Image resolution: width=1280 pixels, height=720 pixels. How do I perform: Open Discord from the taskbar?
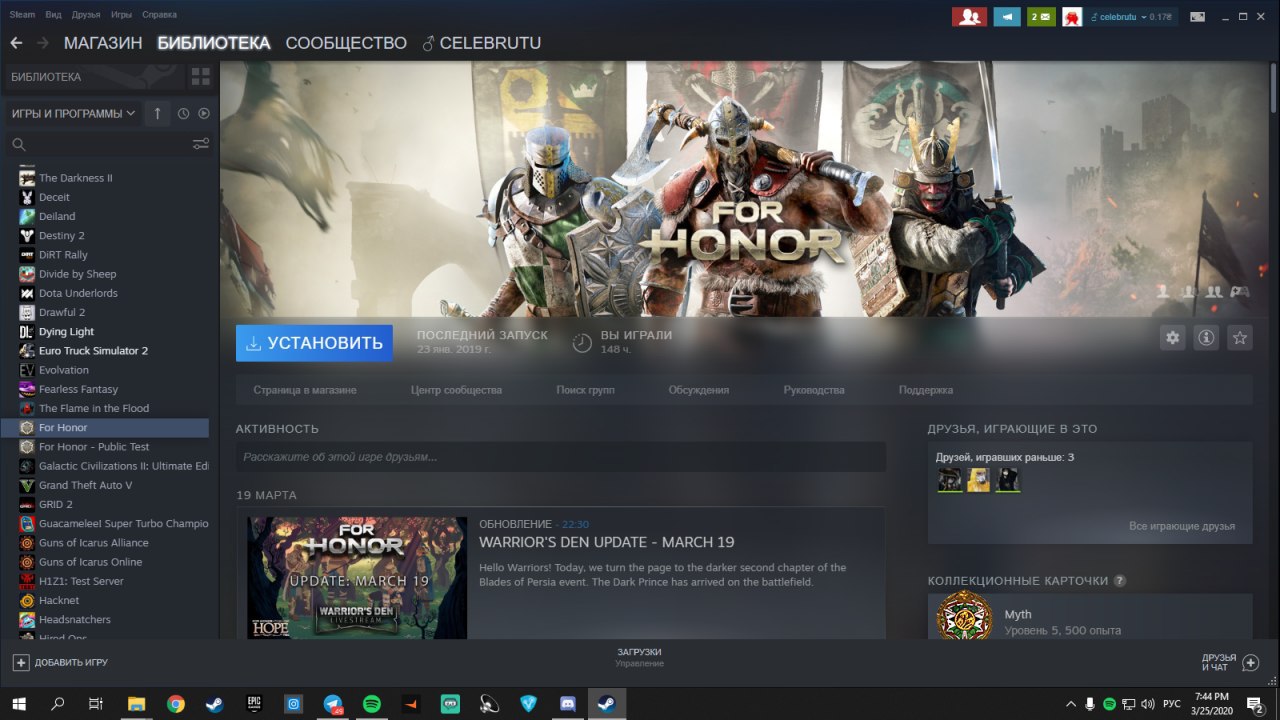(567, 703)
